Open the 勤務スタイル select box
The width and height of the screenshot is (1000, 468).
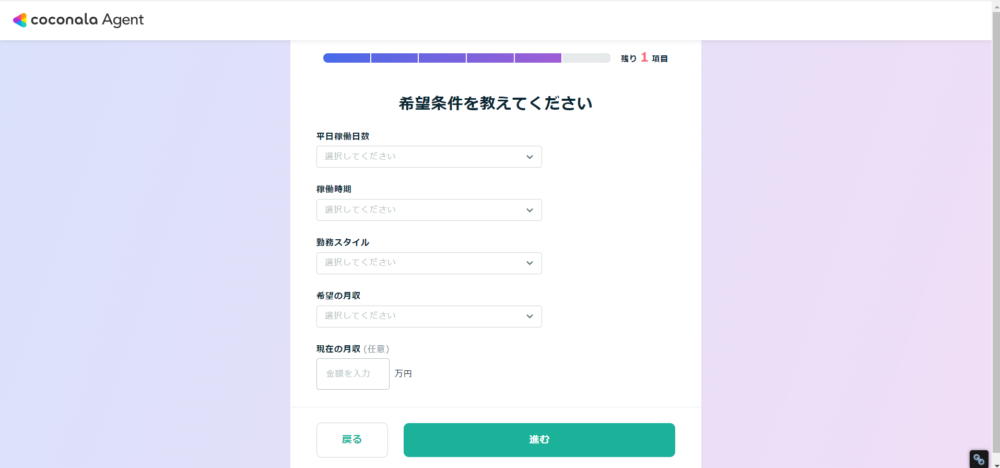tap(429, 263)
